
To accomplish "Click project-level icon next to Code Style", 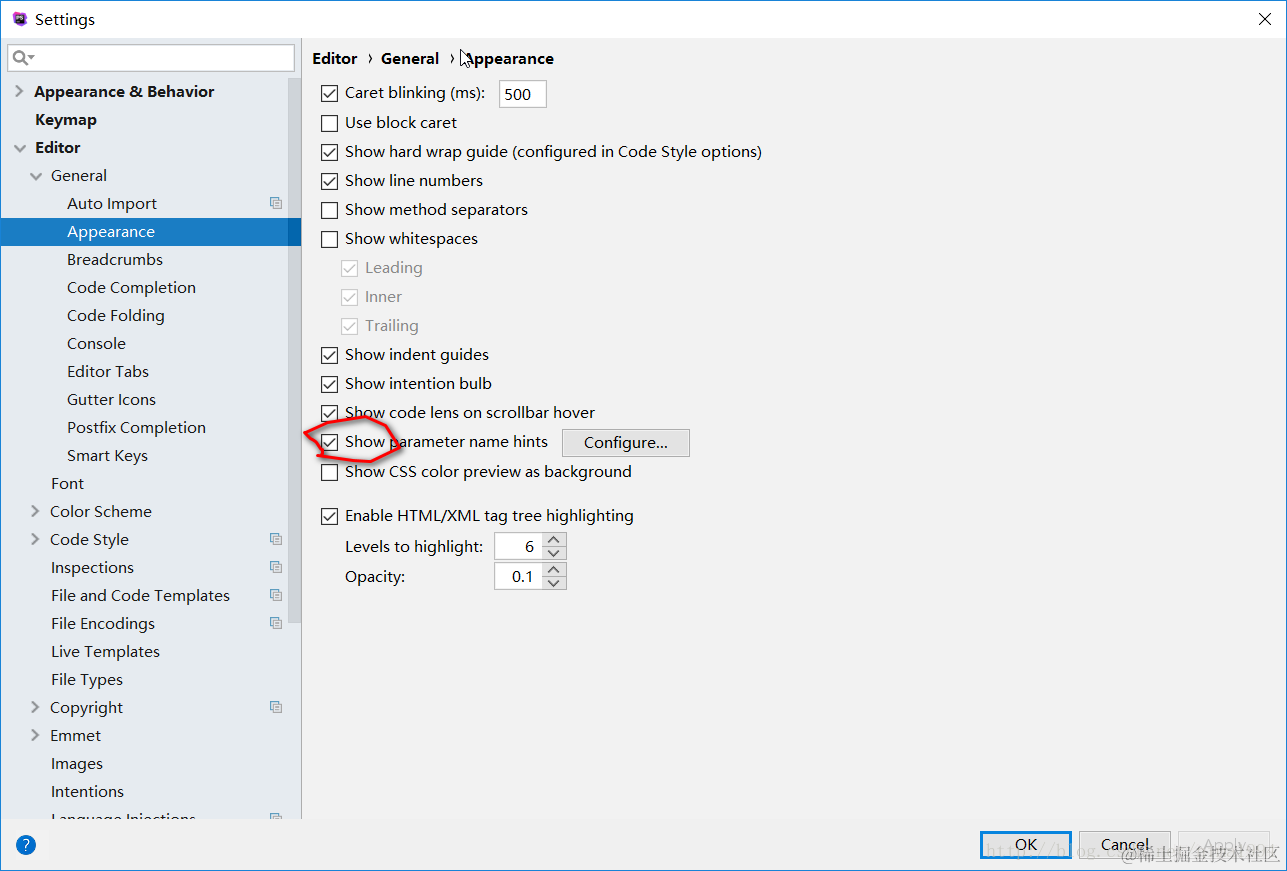I will [x=276, y=539].
